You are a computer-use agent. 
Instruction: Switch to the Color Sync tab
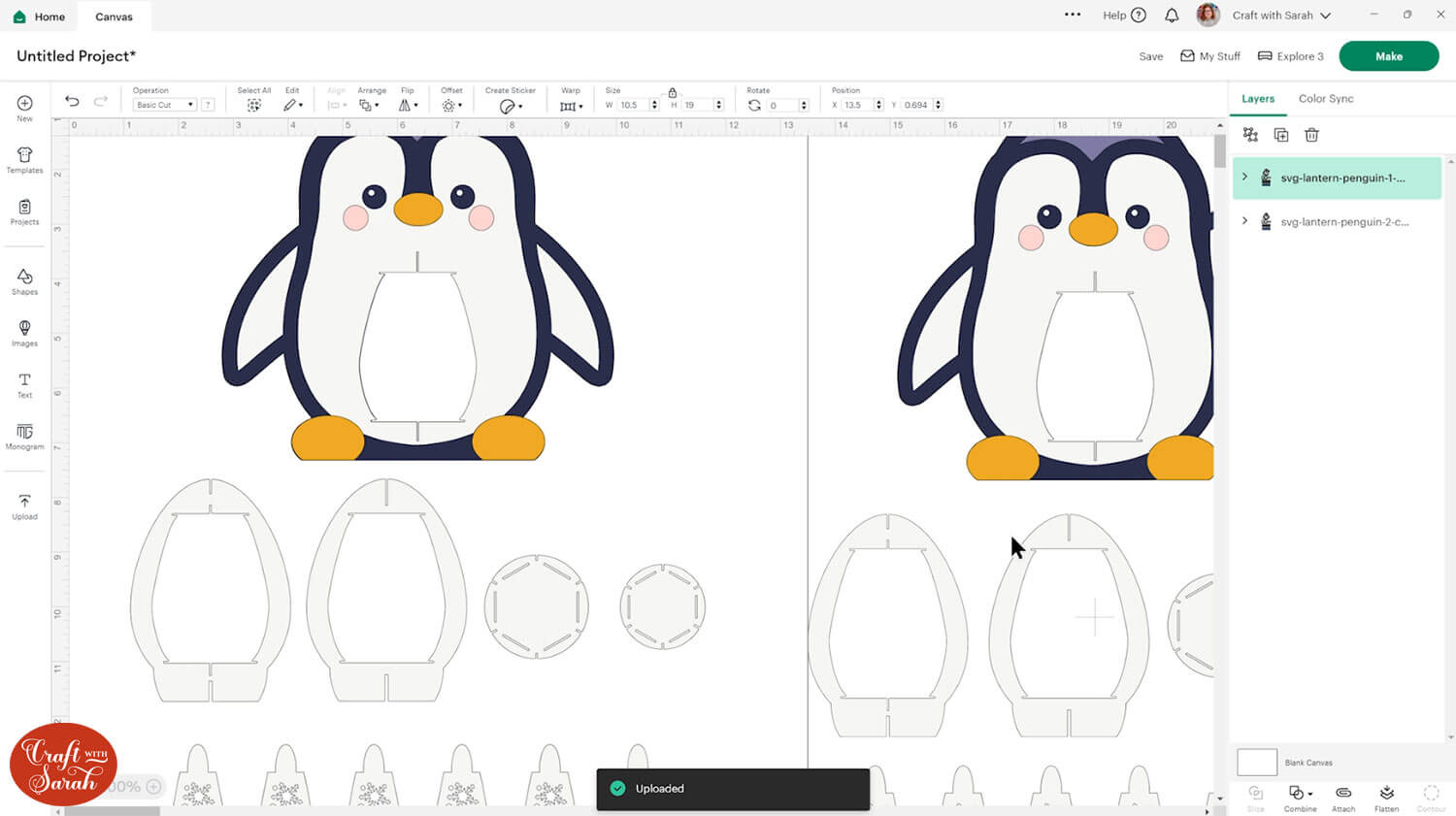(1325, 98)
